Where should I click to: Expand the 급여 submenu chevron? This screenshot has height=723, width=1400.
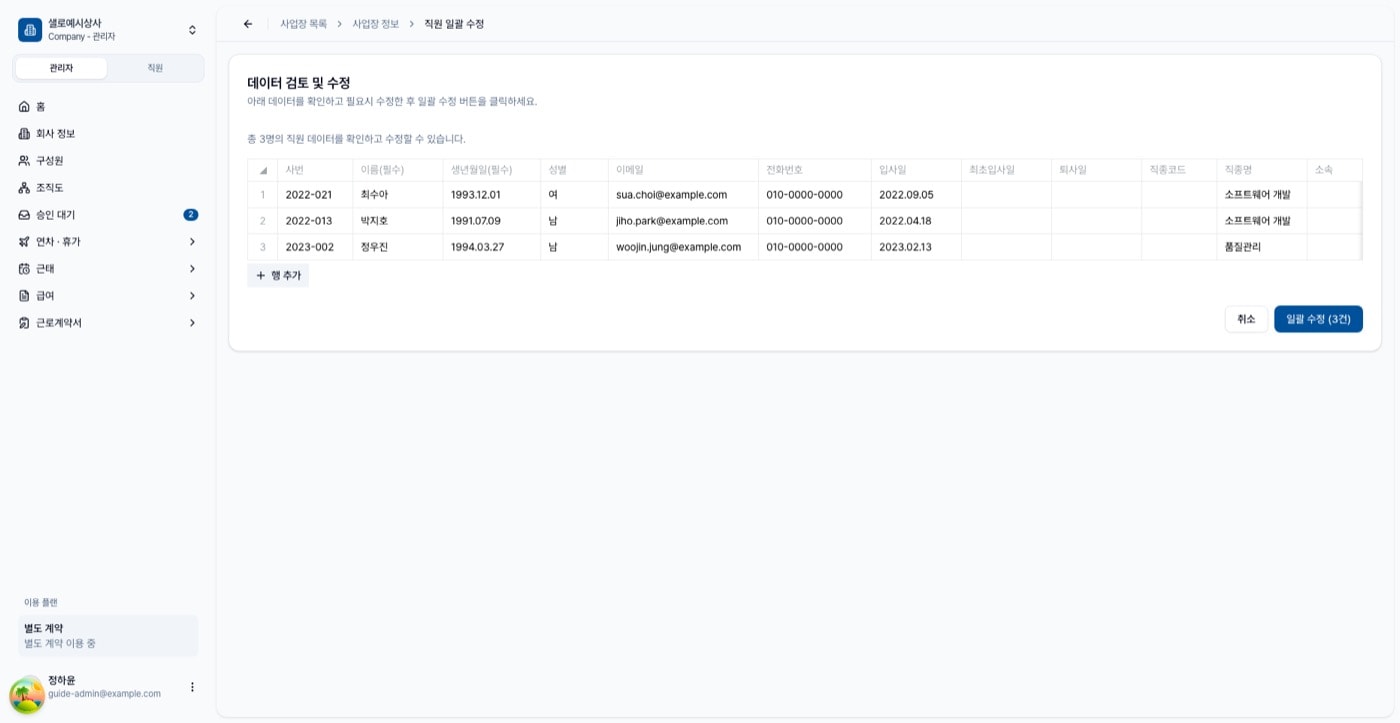click(x=192, y=295)
